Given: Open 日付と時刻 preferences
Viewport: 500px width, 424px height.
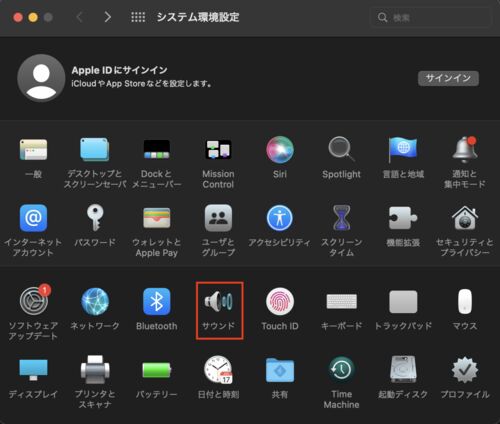Looking at the screenshot, I should point(218,378).
